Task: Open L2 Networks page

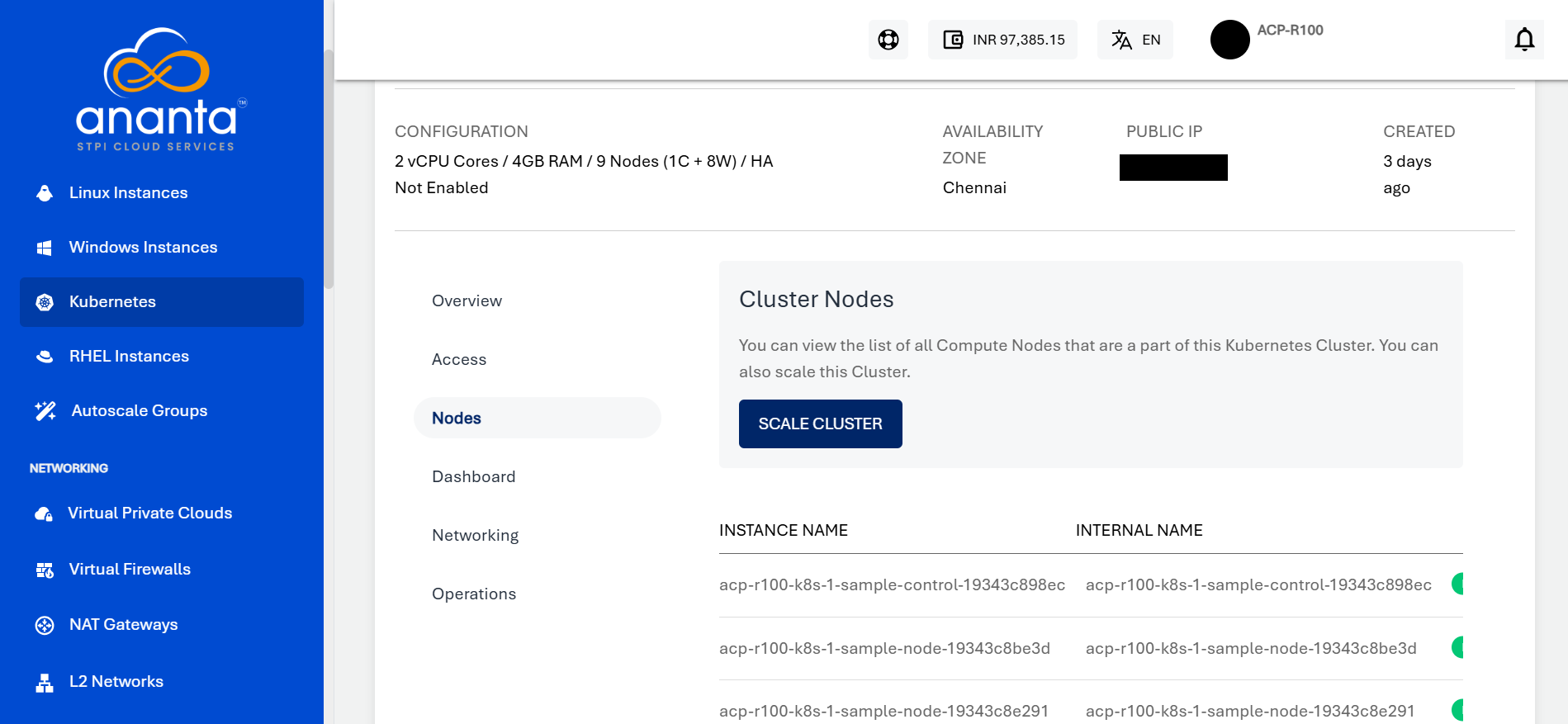Action: pos(116,681)
